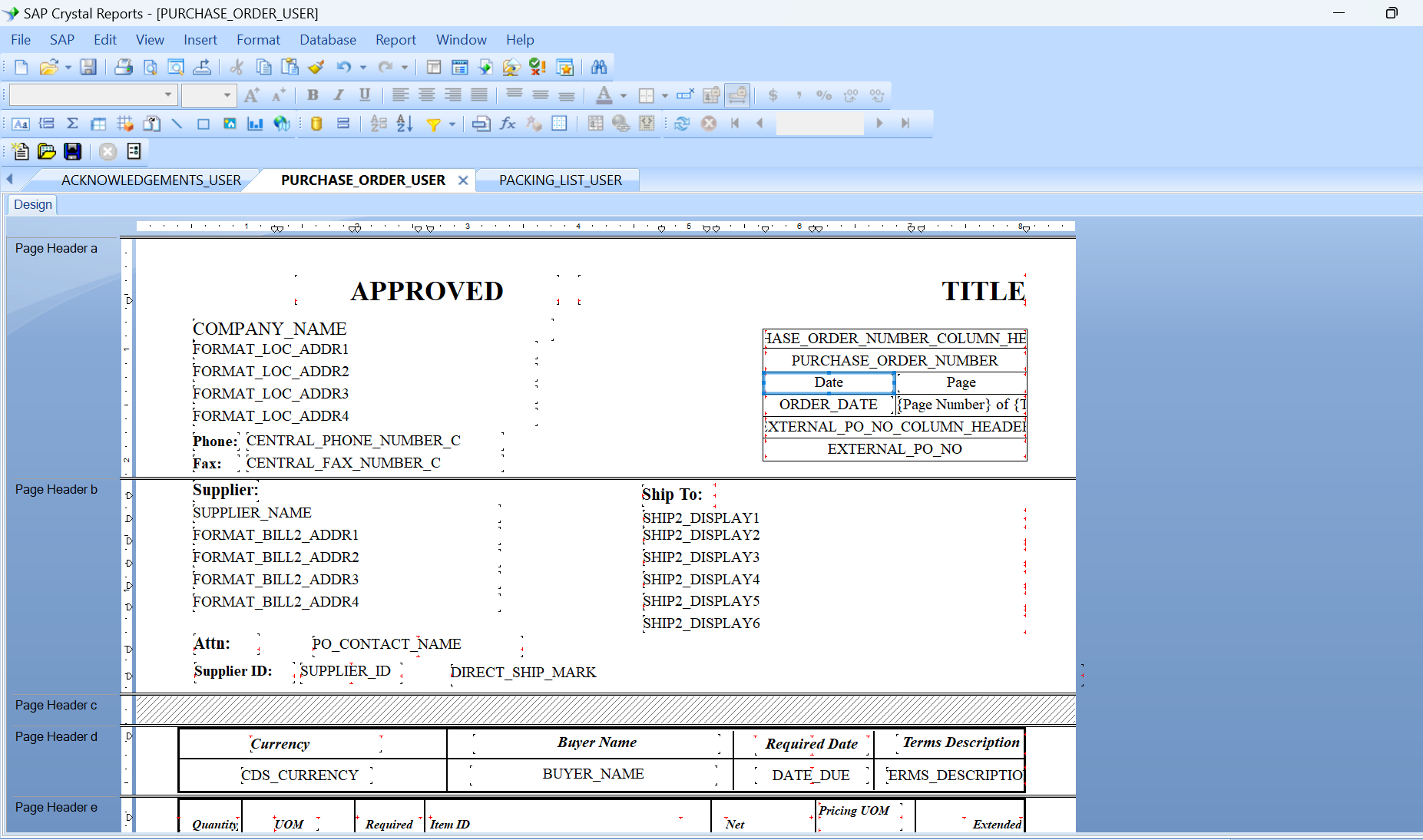Insert a cross-tab from the toolbar
This screenshot has width=1423, height=840.
tap(98, 124)
